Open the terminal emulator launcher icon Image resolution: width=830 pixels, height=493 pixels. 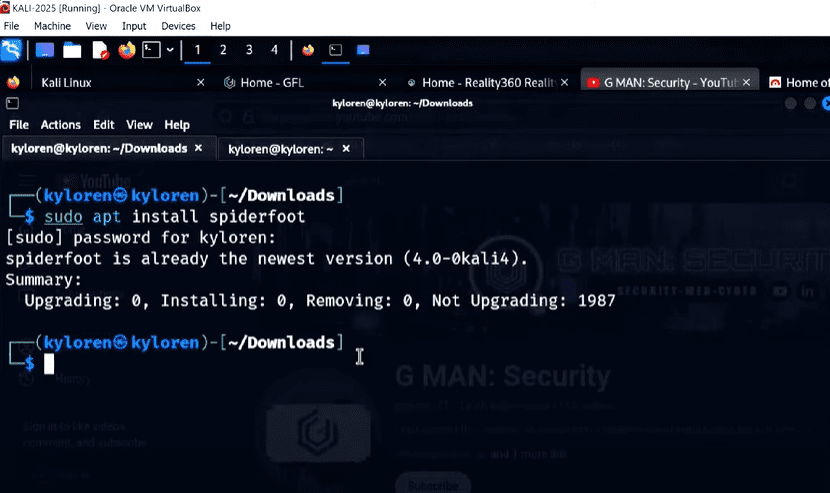[x=152, y=50]
